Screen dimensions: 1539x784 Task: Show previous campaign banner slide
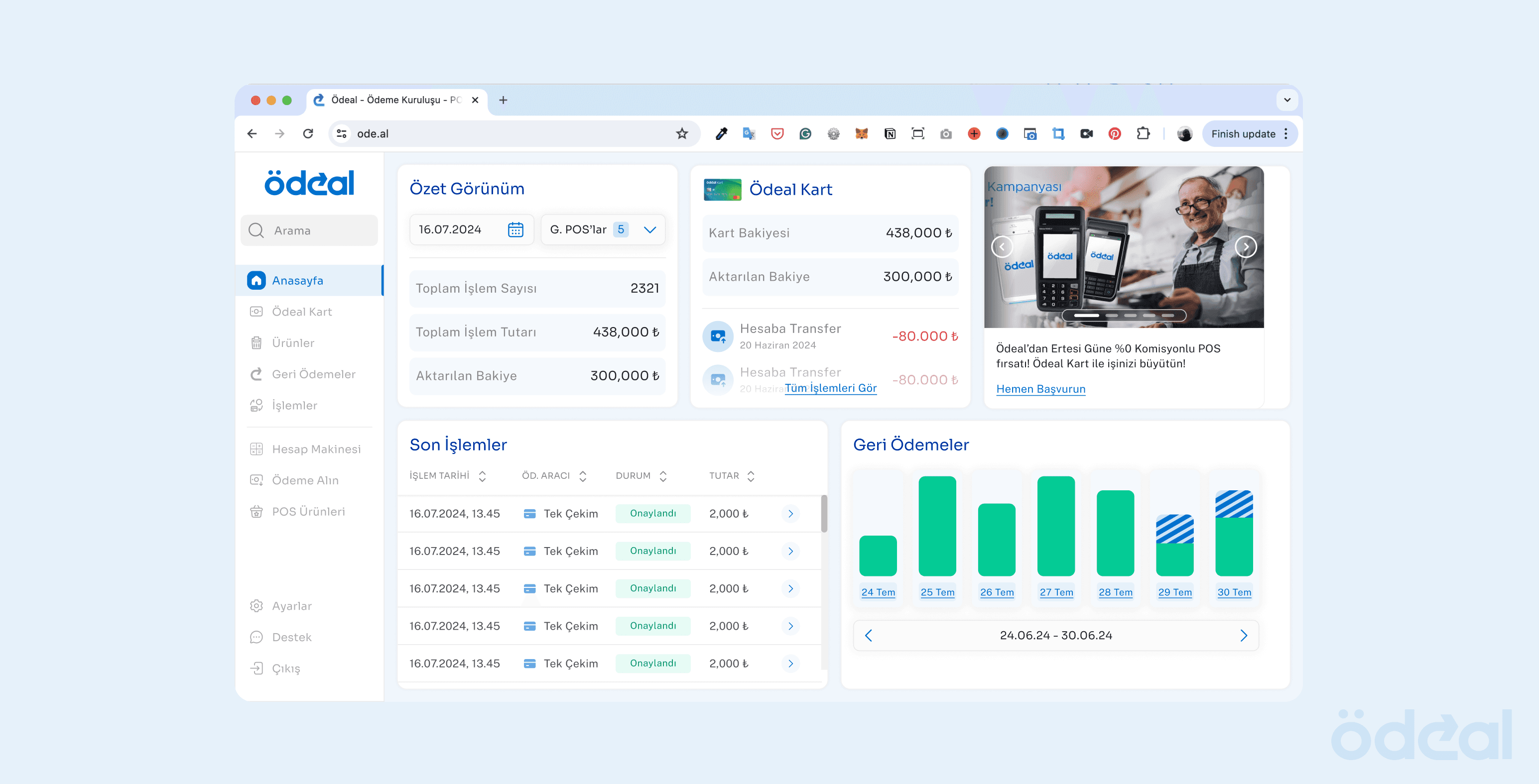click(1002, 246)
